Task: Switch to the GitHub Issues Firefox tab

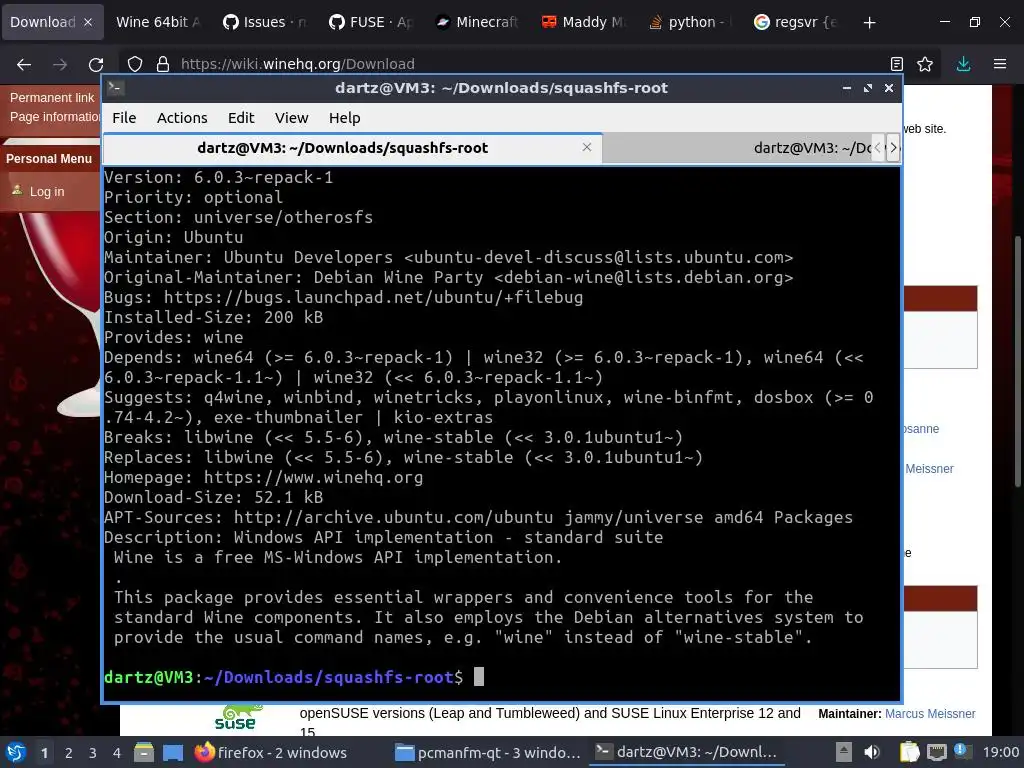Action: click(264, 22)
